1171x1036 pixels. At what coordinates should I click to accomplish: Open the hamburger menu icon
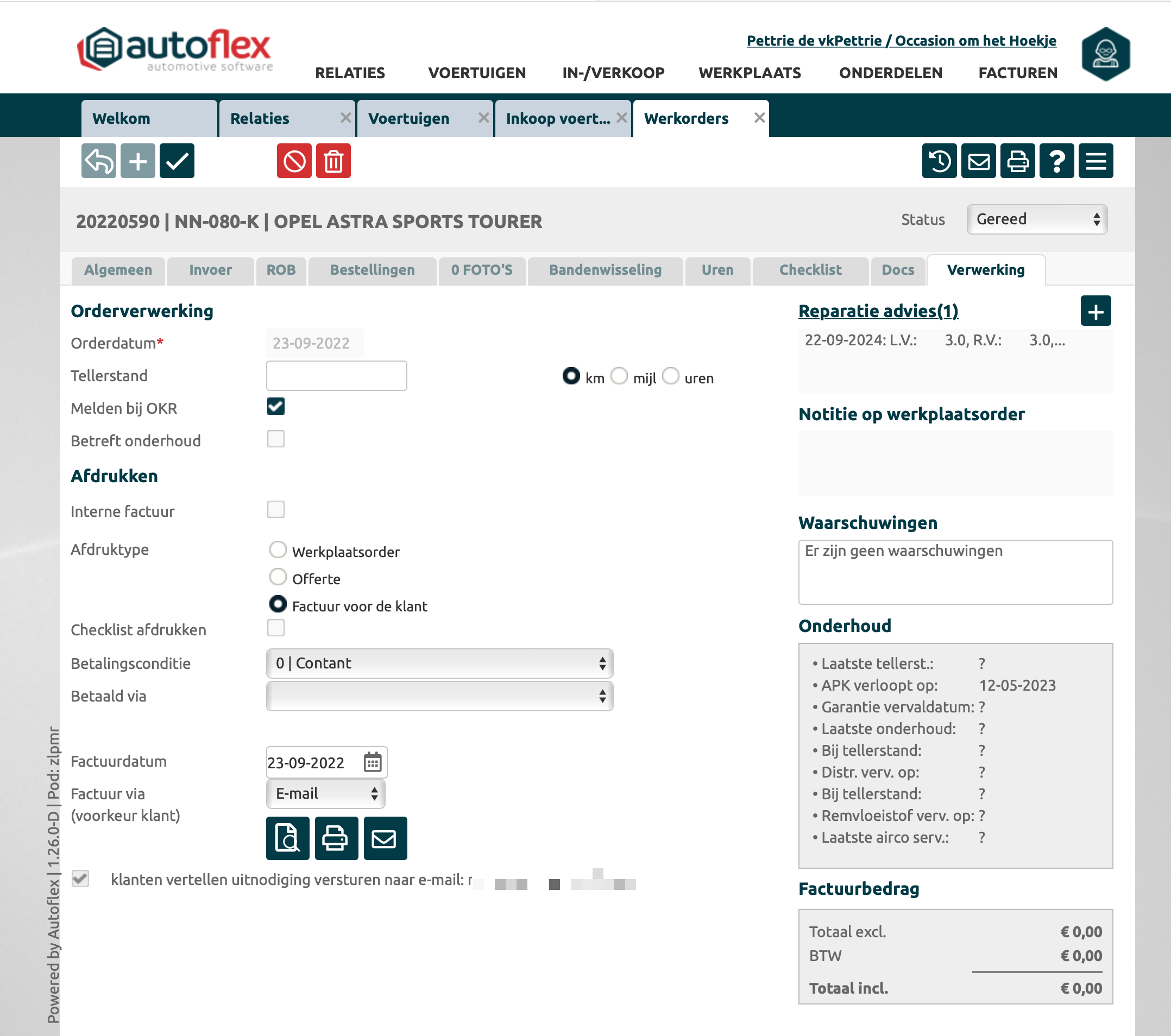[1095, 161]
